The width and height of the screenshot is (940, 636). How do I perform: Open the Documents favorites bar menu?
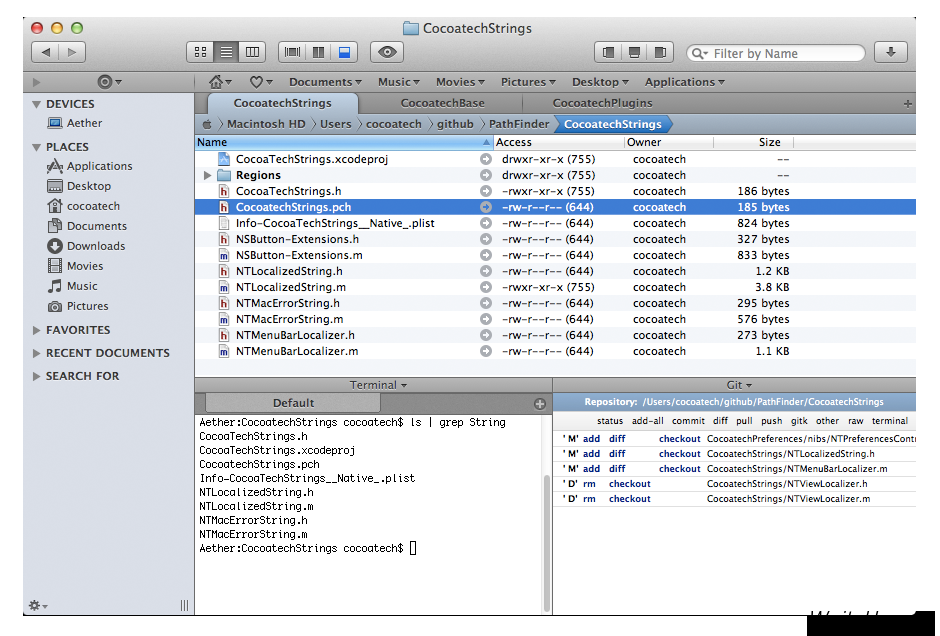[325, 82]
